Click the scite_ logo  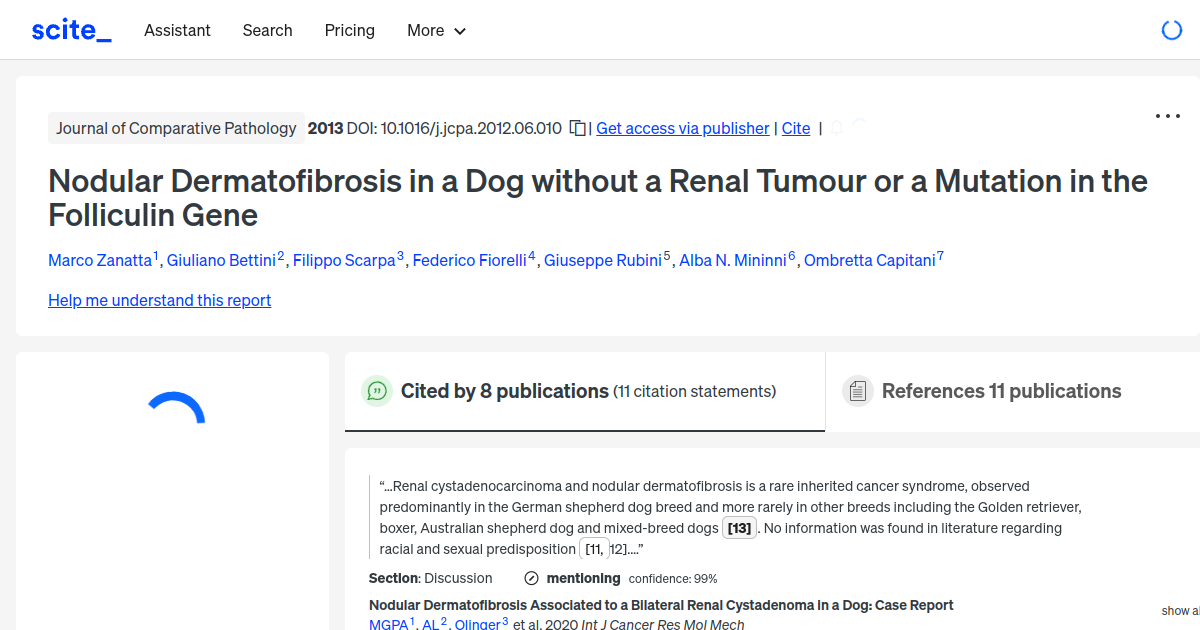click(x=70, y=29)
